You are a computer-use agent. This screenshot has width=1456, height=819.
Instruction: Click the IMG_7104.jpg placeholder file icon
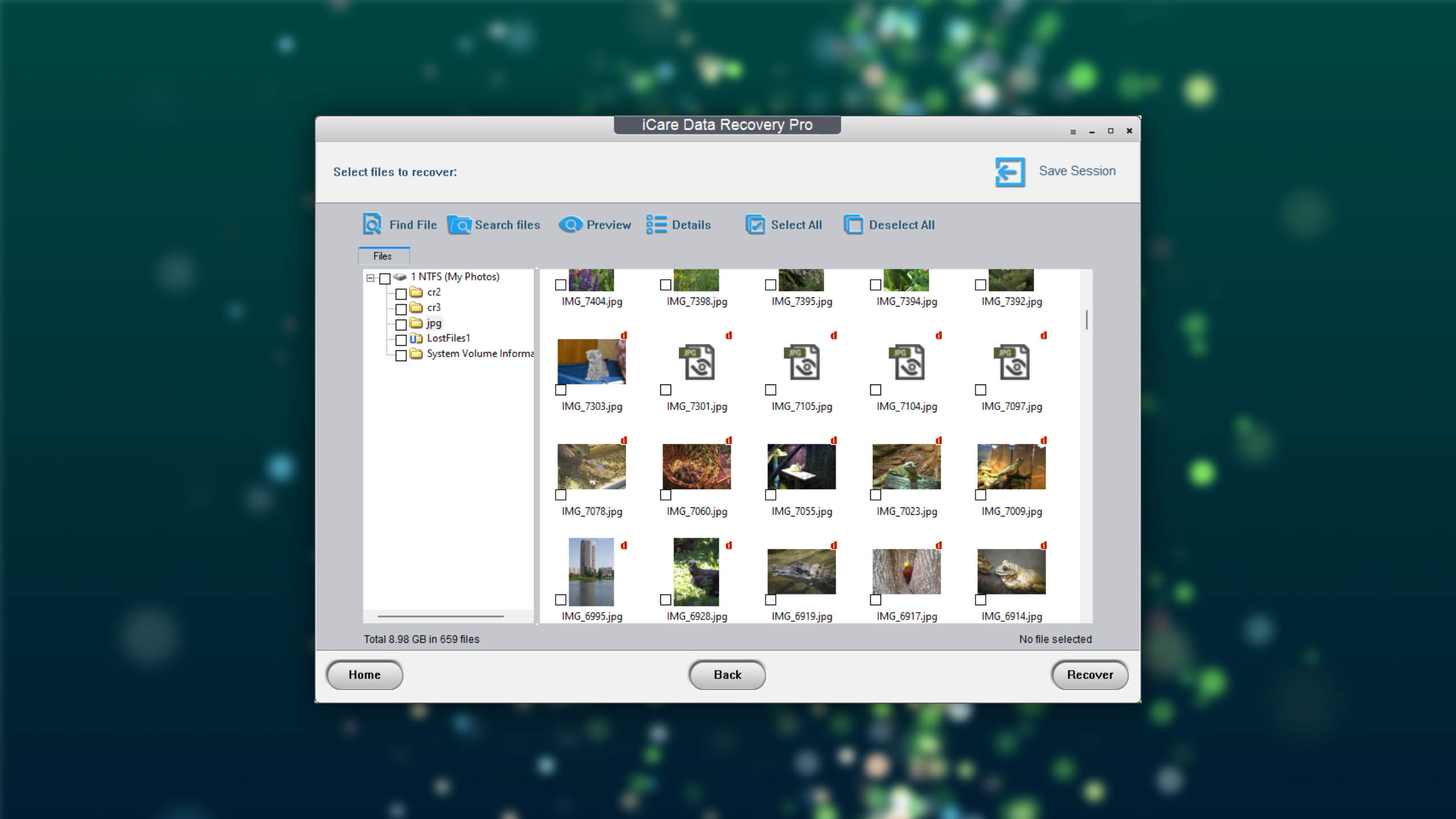pos(907,362)
